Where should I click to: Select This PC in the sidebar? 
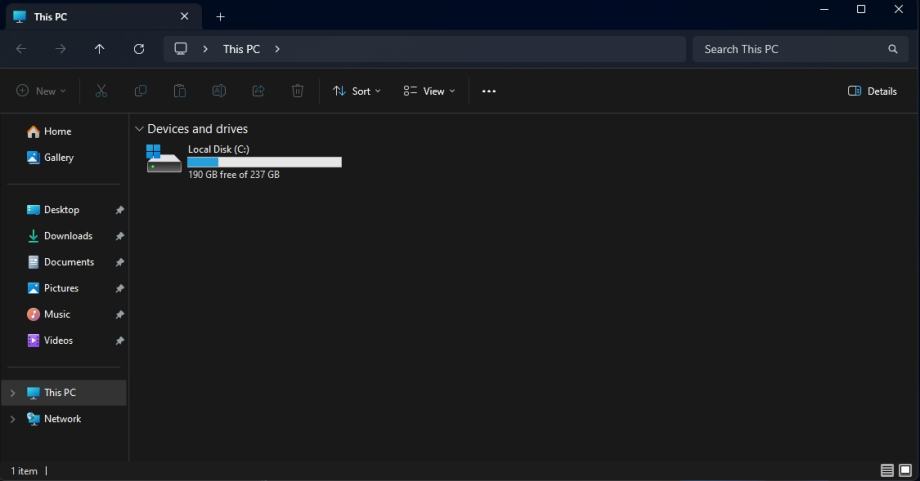click(x=64, y=393)
